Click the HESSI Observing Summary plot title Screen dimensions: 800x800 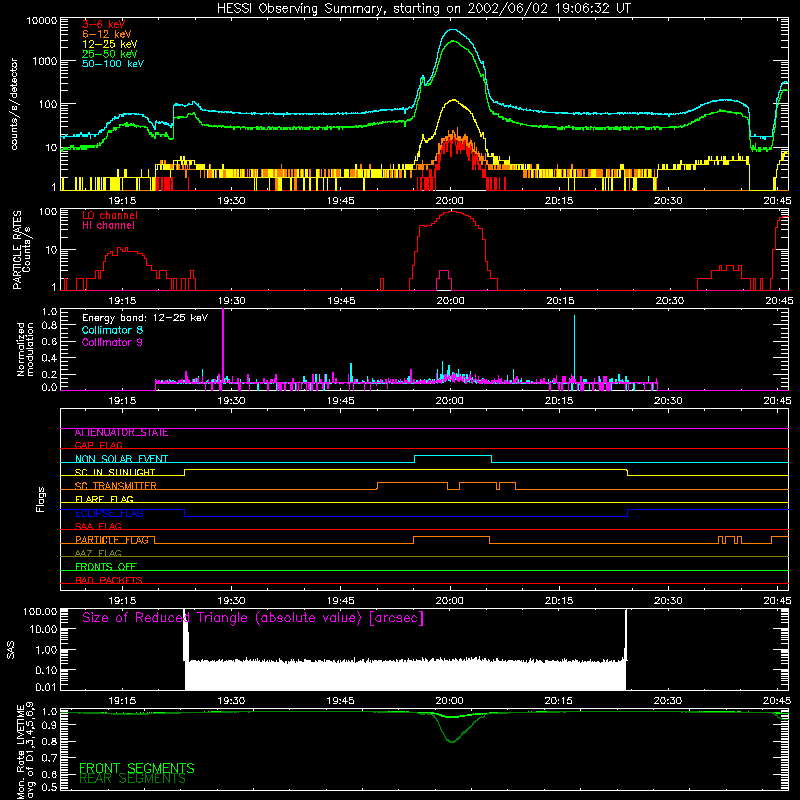click(x=423, y=9)
